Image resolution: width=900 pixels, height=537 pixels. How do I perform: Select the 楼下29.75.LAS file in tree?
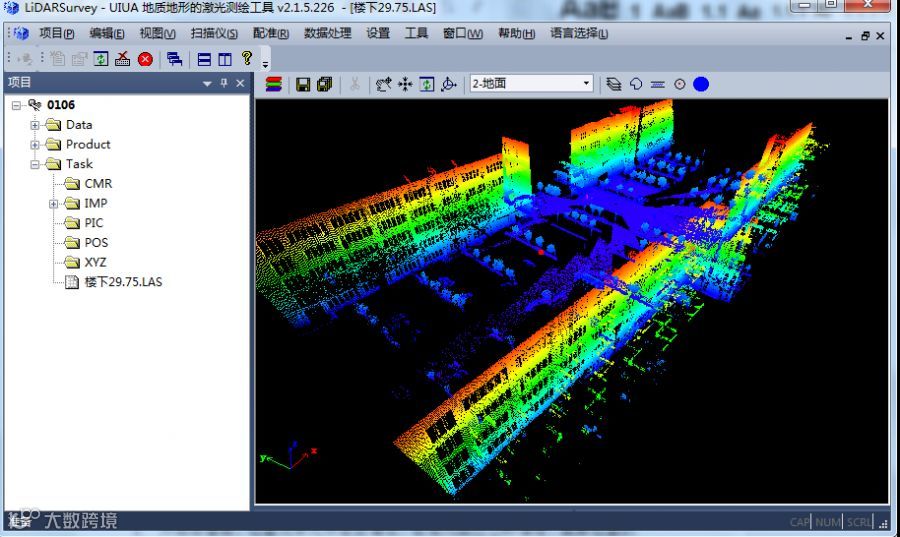(123, 282)
